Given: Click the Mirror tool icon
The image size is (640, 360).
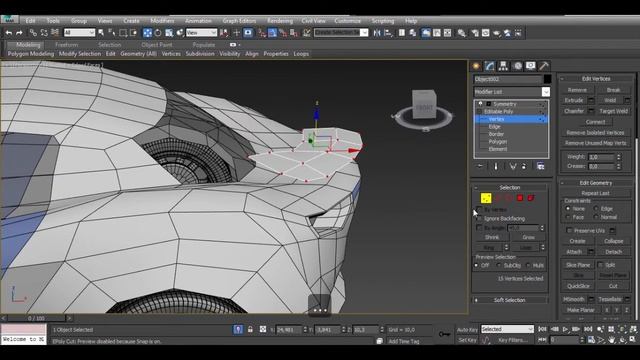Looking at the screenshot, I should [x=377, y=33].
